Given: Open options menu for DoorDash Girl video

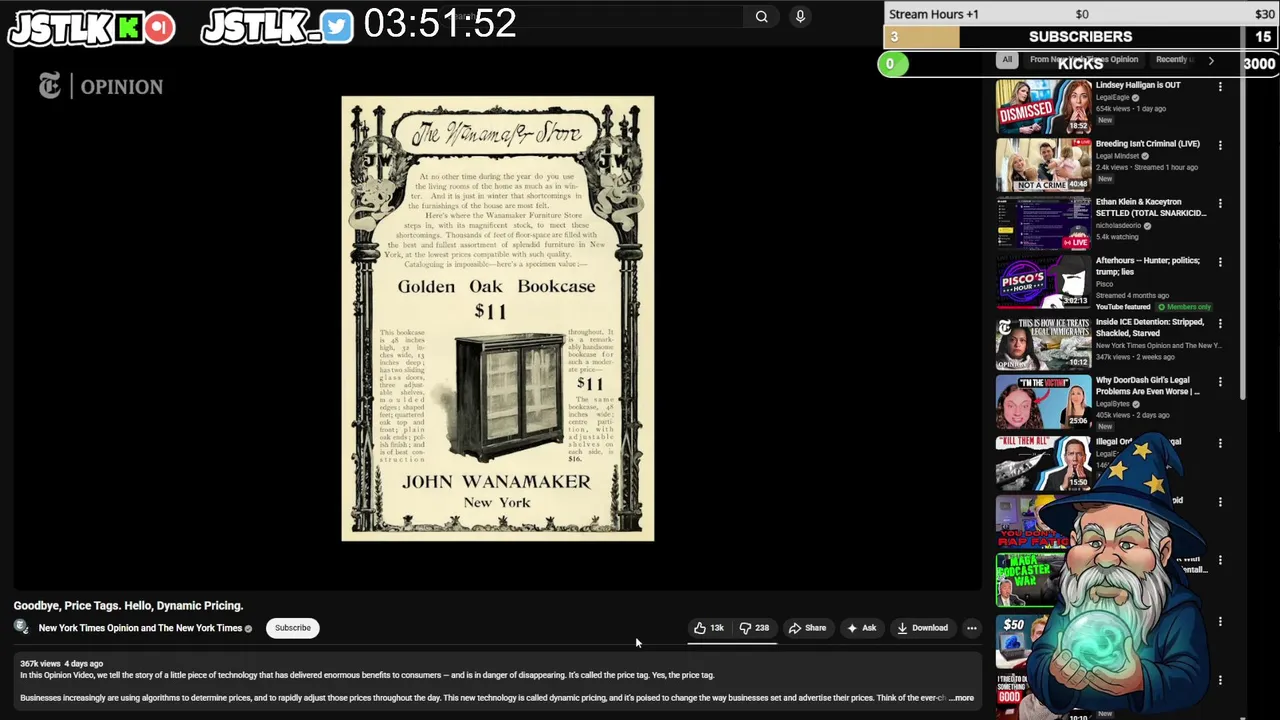Looking at the screenshot, I should pos(1220,382).
